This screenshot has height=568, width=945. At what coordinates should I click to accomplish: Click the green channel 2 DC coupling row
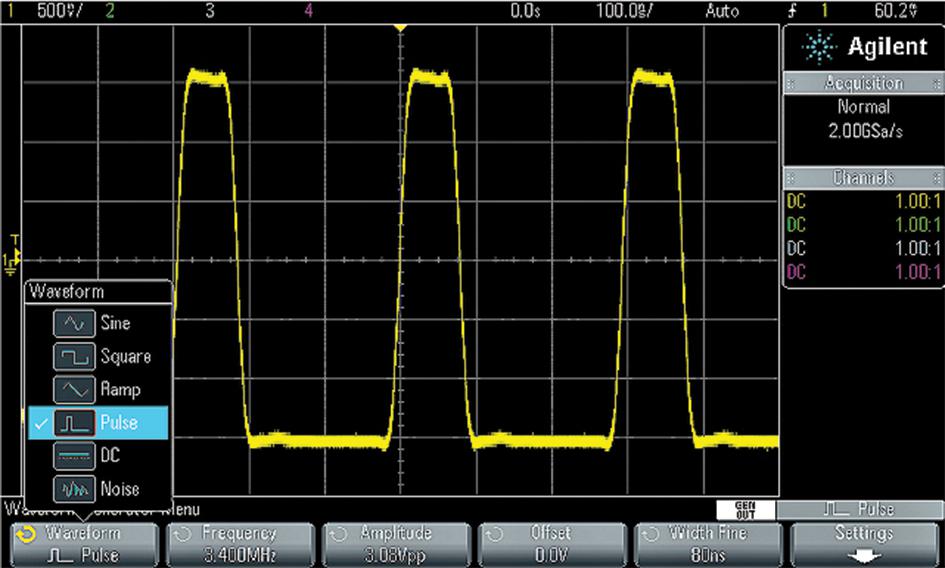pyautogui.click(x=864, y=225)
